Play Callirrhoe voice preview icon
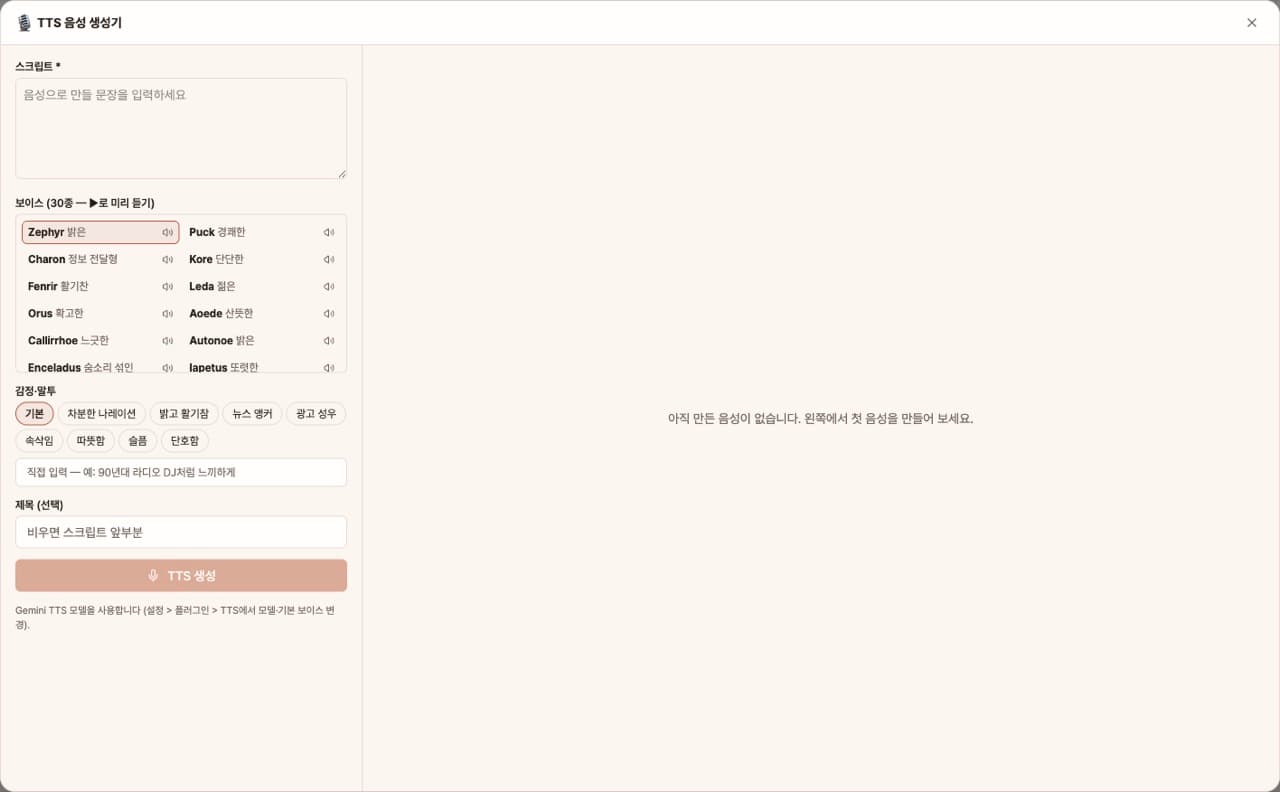The image size is (1280, 792). 167,341
